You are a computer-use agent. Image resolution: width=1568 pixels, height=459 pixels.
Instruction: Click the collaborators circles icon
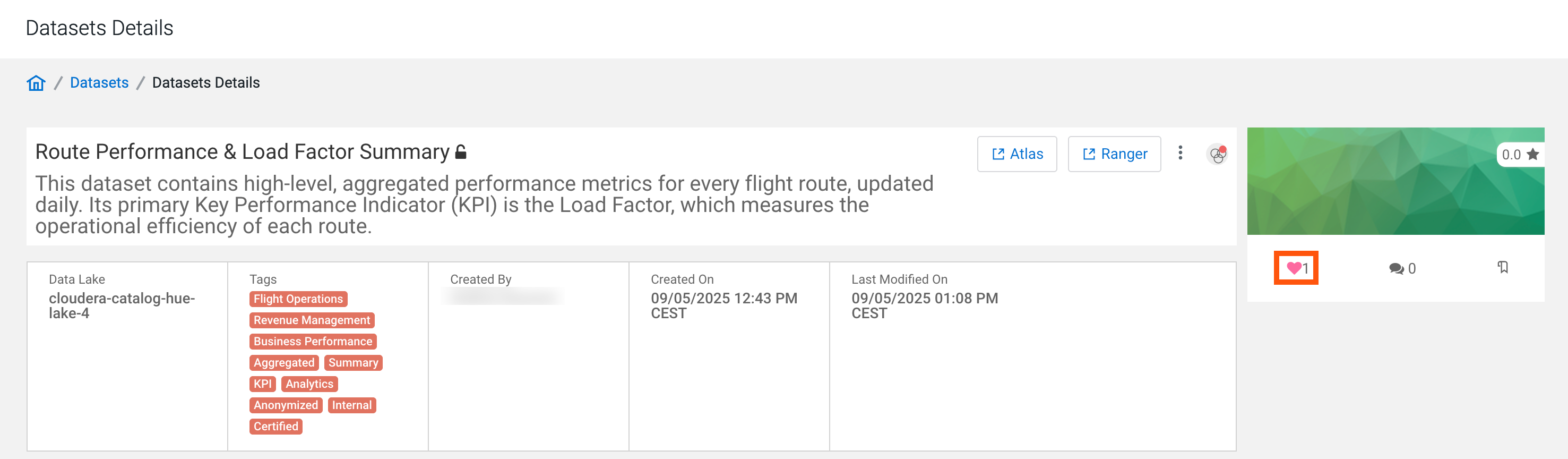point(1217,155)
